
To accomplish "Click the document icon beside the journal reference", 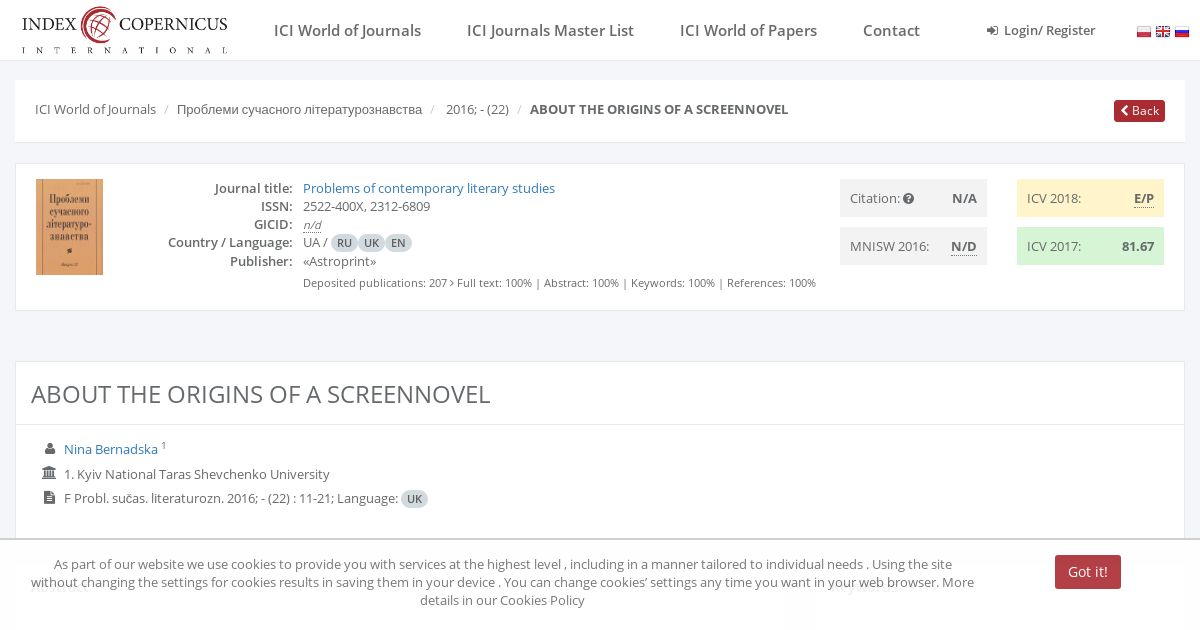I will (50, 497).
